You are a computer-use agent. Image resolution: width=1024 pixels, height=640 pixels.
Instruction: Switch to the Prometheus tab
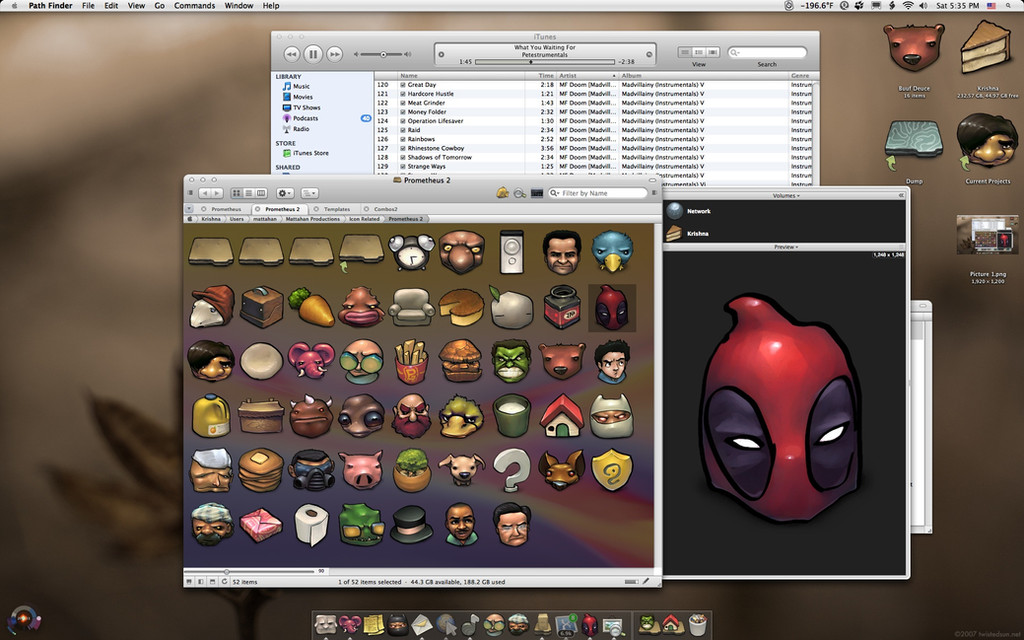(x=222, y=209)
